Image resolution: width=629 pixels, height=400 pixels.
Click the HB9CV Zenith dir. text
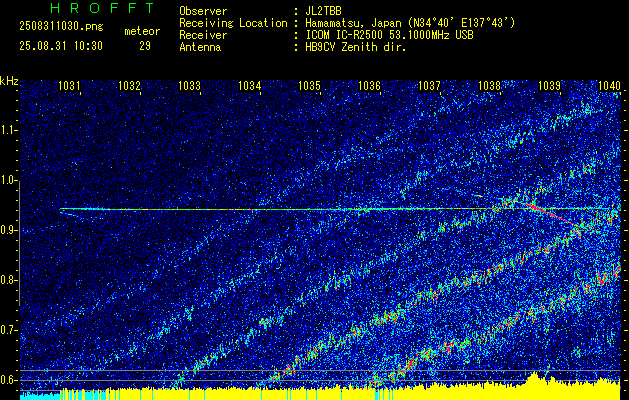click(356, 47)
